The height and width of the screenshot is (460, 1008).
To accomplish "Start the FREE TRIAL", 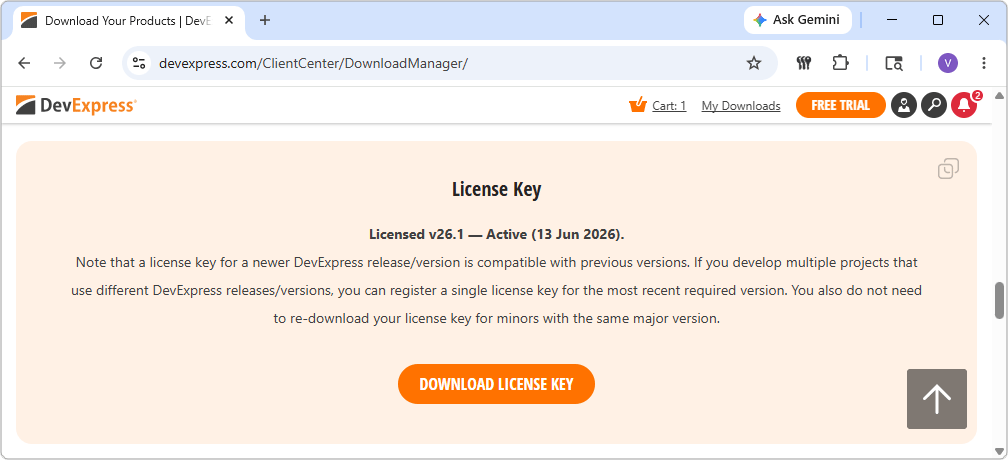I will (x=840, y=105).
